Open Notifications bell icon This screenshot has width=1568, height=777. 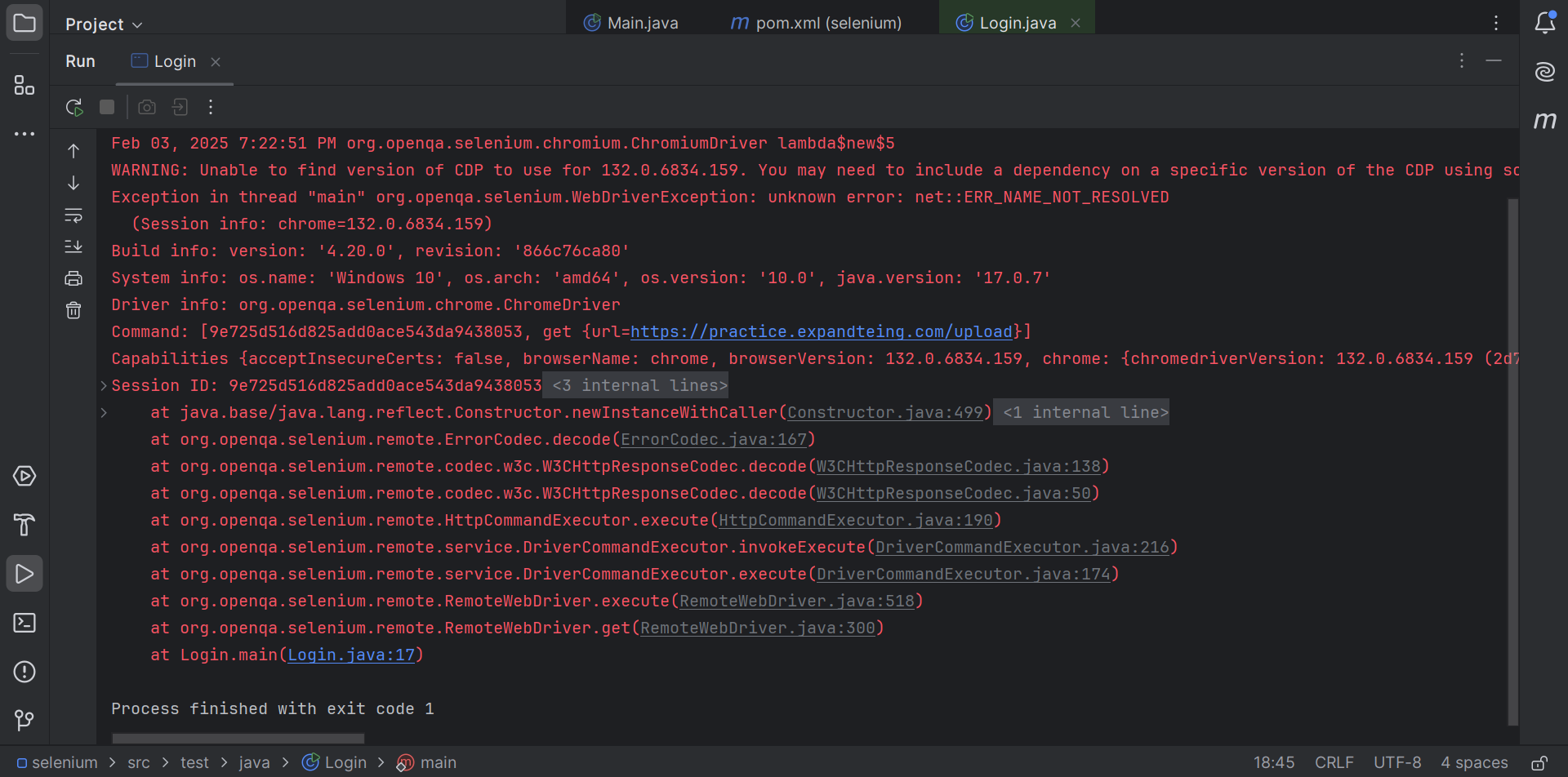[1544, 23]
